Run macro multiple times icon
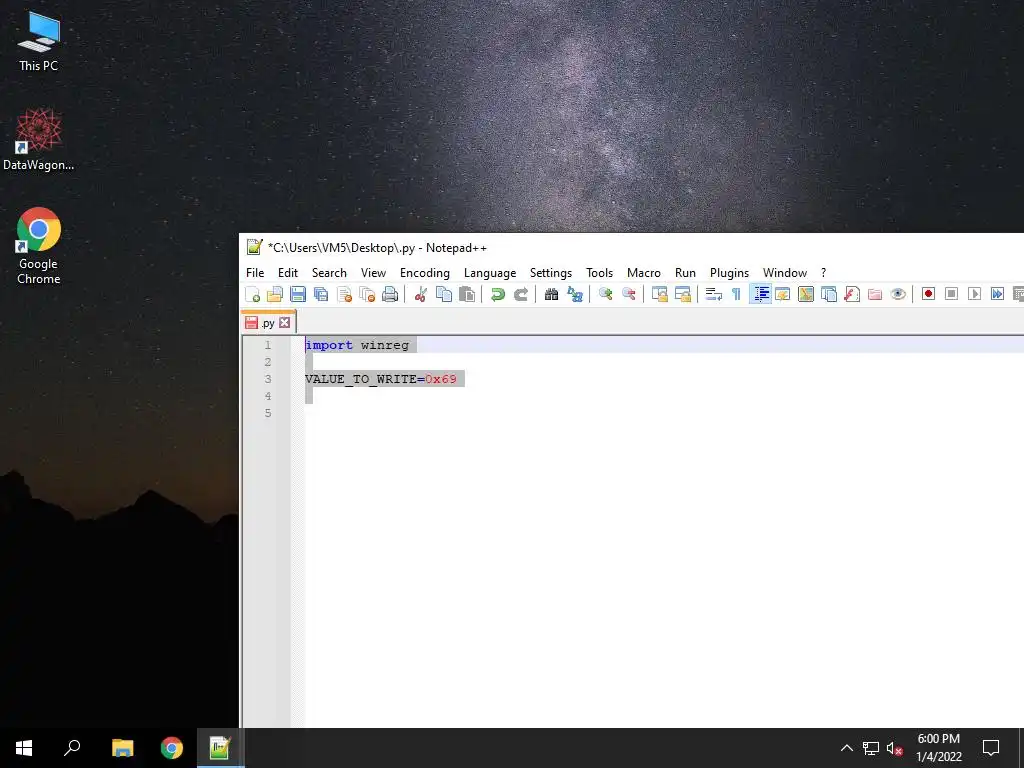 997,294
